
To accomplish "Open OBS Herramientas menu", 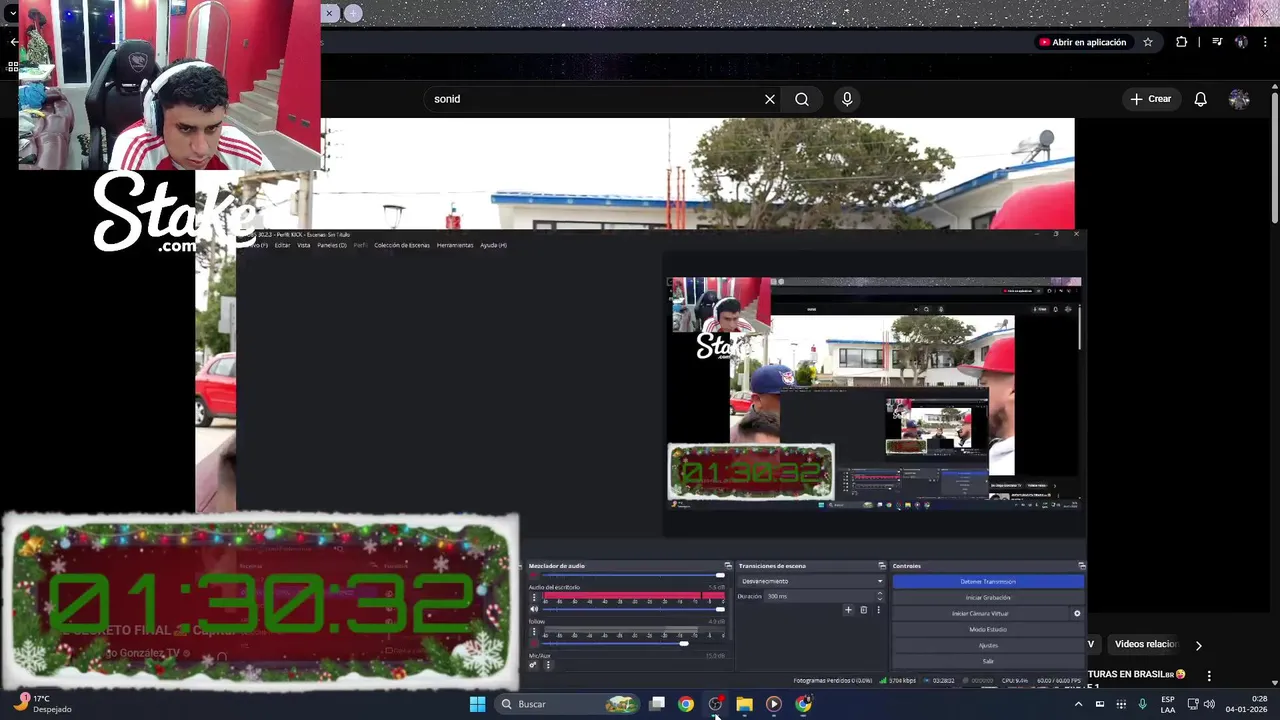I will pyautogui.click(x=455, y=245).
